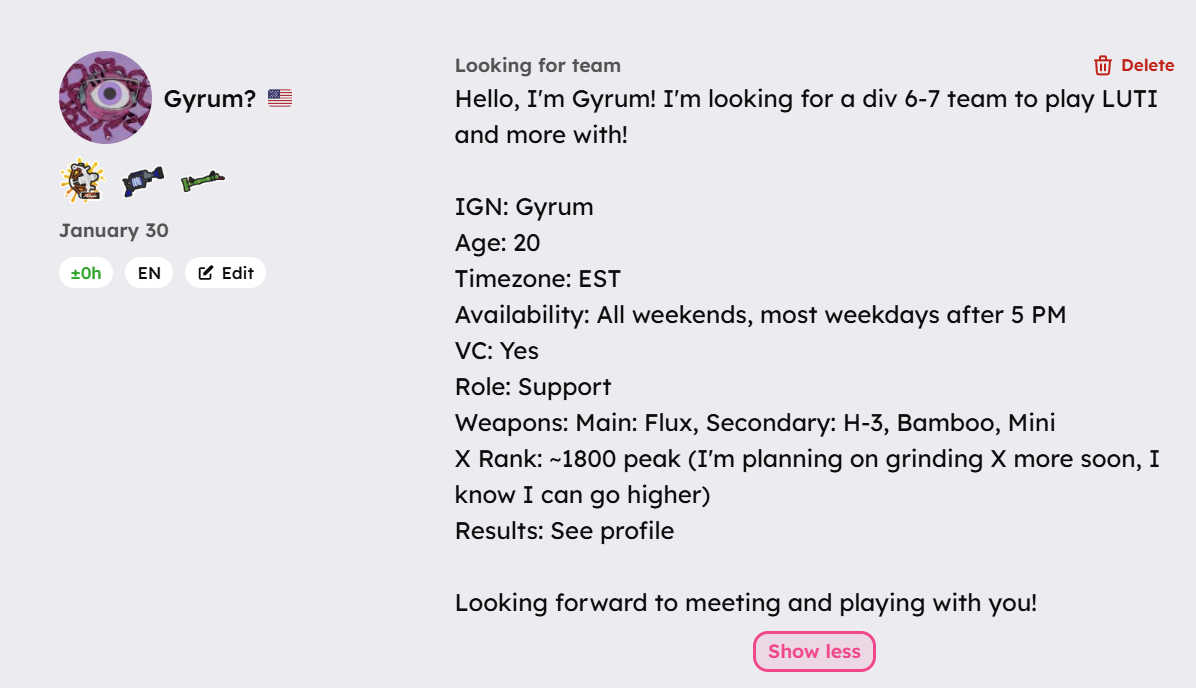Open the Gyrum? username link
Image resolution: width=1196 pixels, height=688 pixels.
[210, 98]
